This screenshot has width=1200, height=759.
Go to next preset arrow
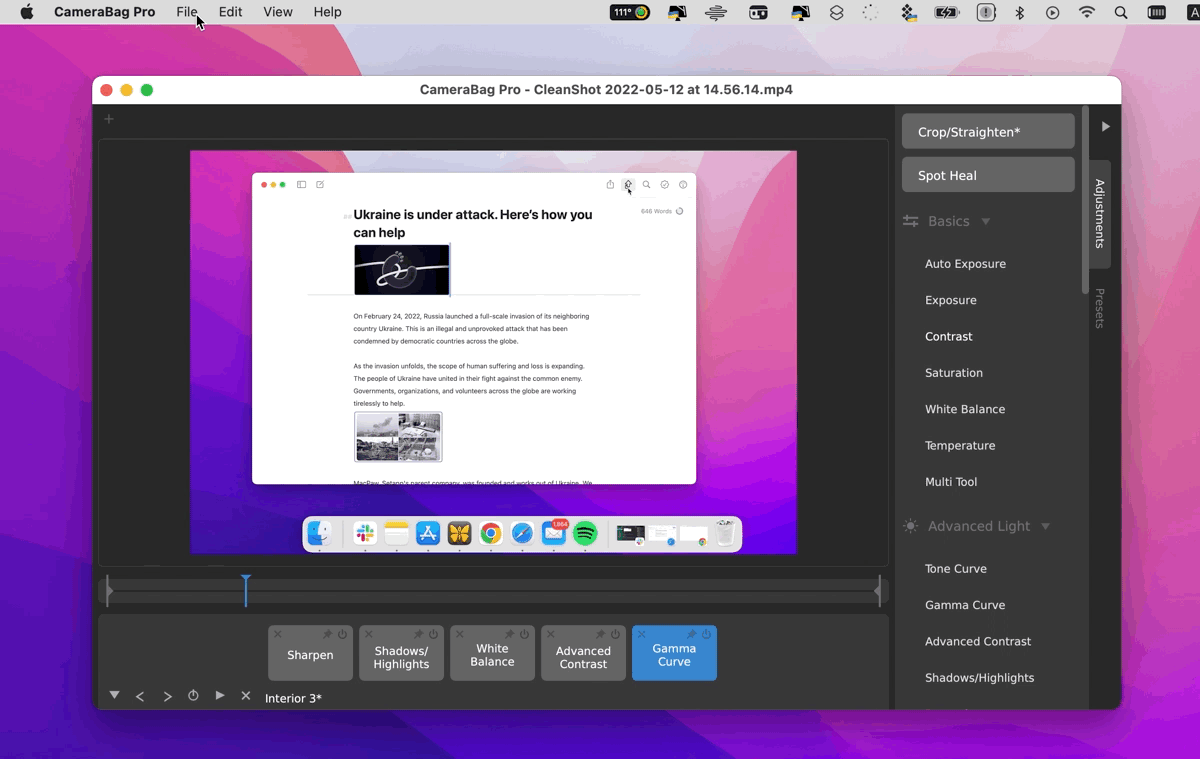point(167,696)
